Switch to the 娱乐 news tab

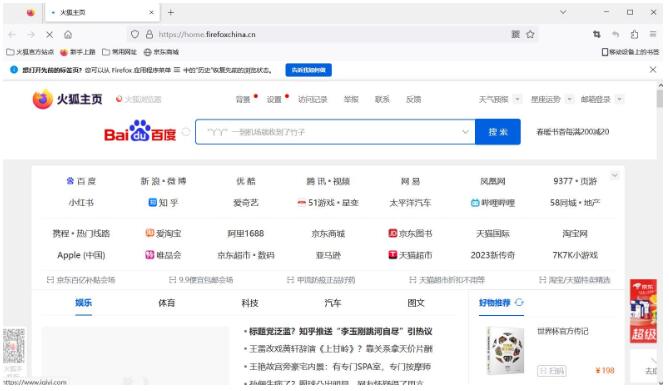click(x=83, y=303)
